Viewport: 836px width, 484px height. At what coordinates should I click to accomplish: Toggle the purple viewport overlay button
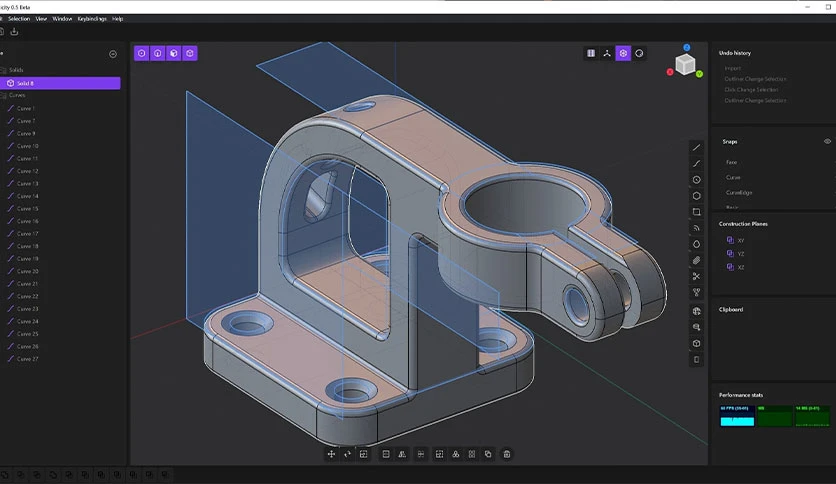coord(623,53)
